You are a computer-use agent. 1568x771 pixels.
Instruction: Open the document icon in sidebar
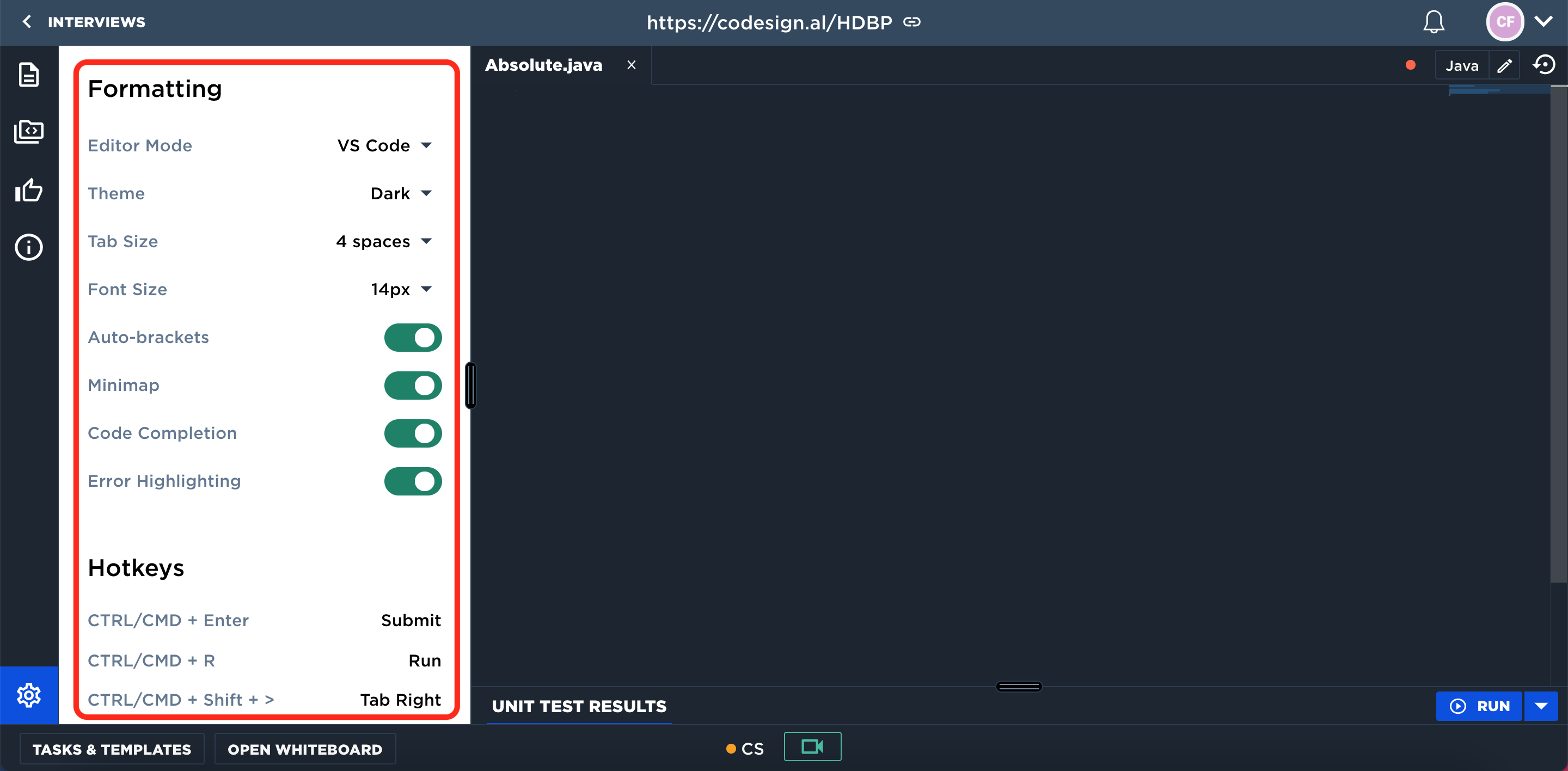click(x=29, y=75)
